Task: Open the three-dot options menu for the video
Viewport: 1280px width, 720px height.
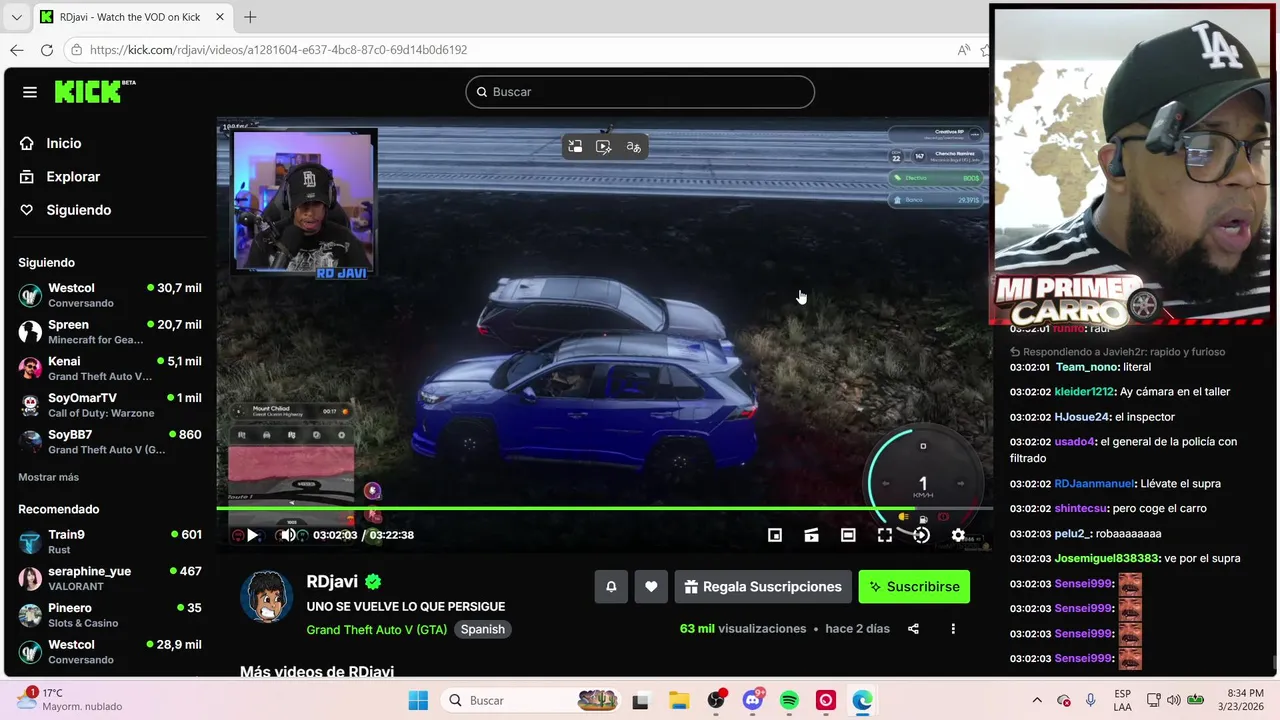Action: tap(953, 629)
